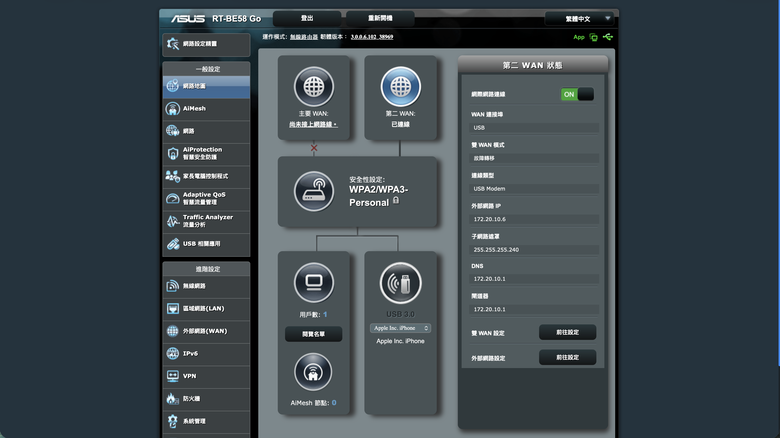780x438 pixels.
Task: Open the Apple Inc. iPhone USB device dropdown
Action: tap(400, 328)
